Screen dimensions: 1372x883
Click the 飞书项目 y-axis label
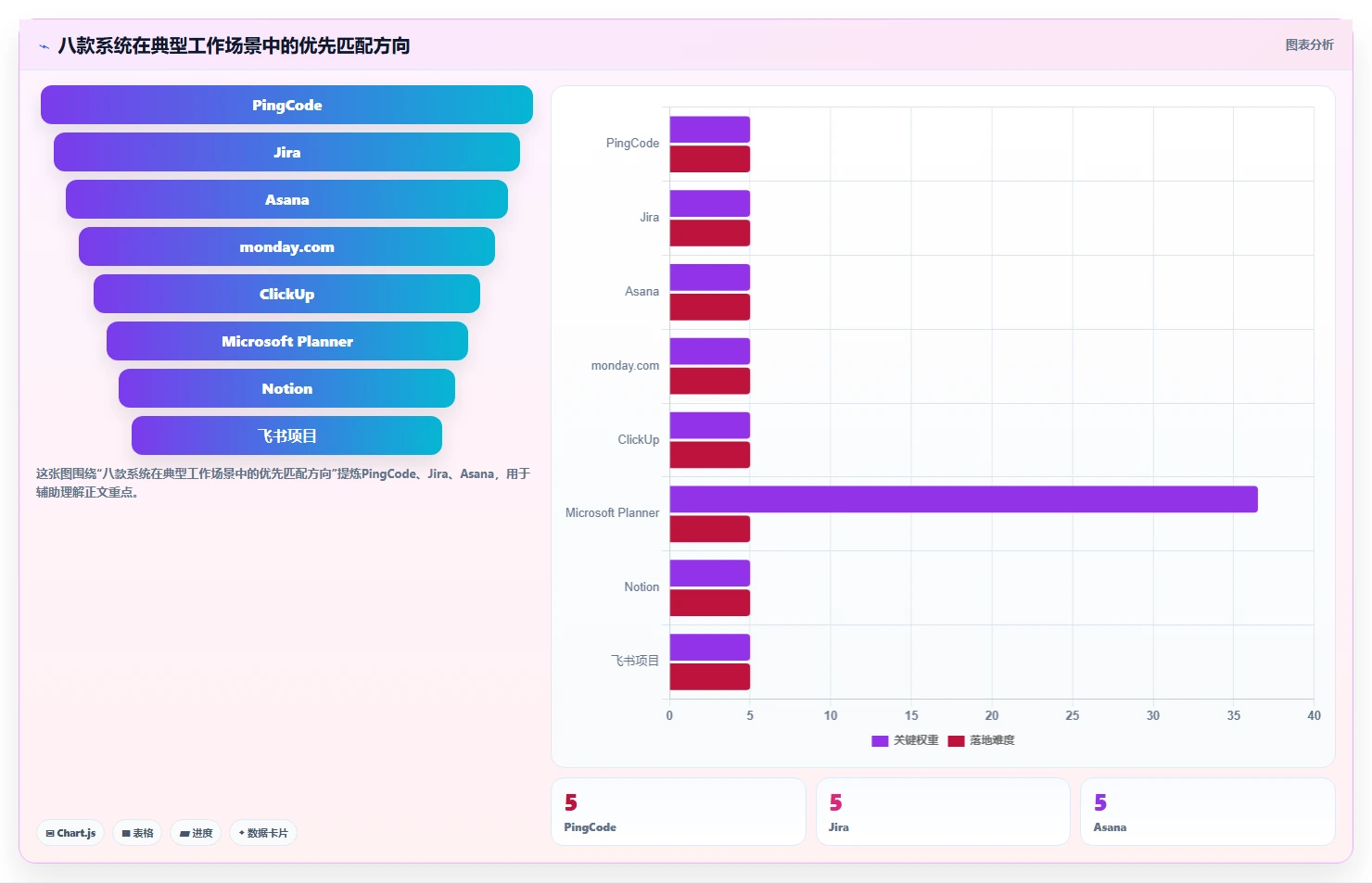635,661
